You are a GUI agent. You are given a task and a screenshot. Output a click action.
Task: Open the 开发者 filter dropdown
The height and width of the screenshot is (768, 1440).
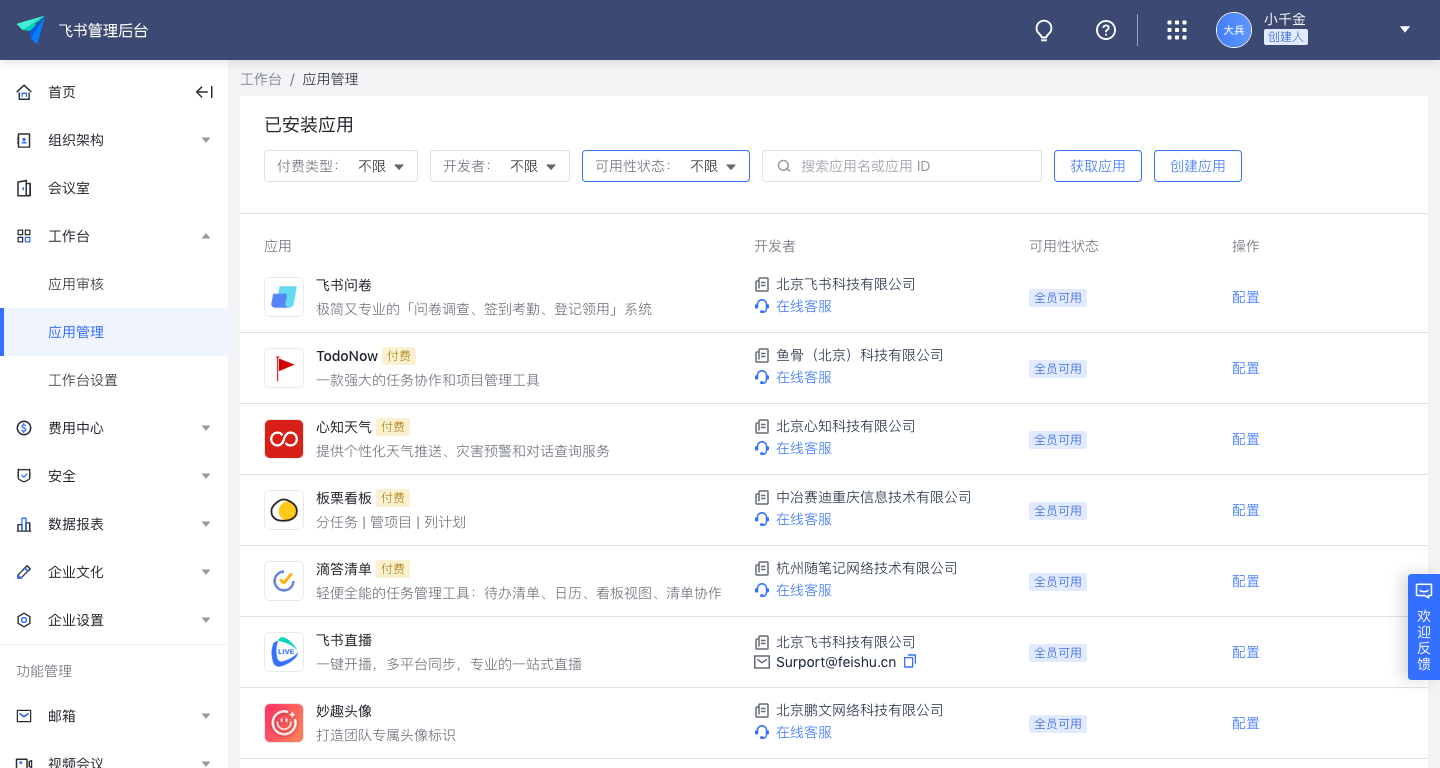point(500,166)
